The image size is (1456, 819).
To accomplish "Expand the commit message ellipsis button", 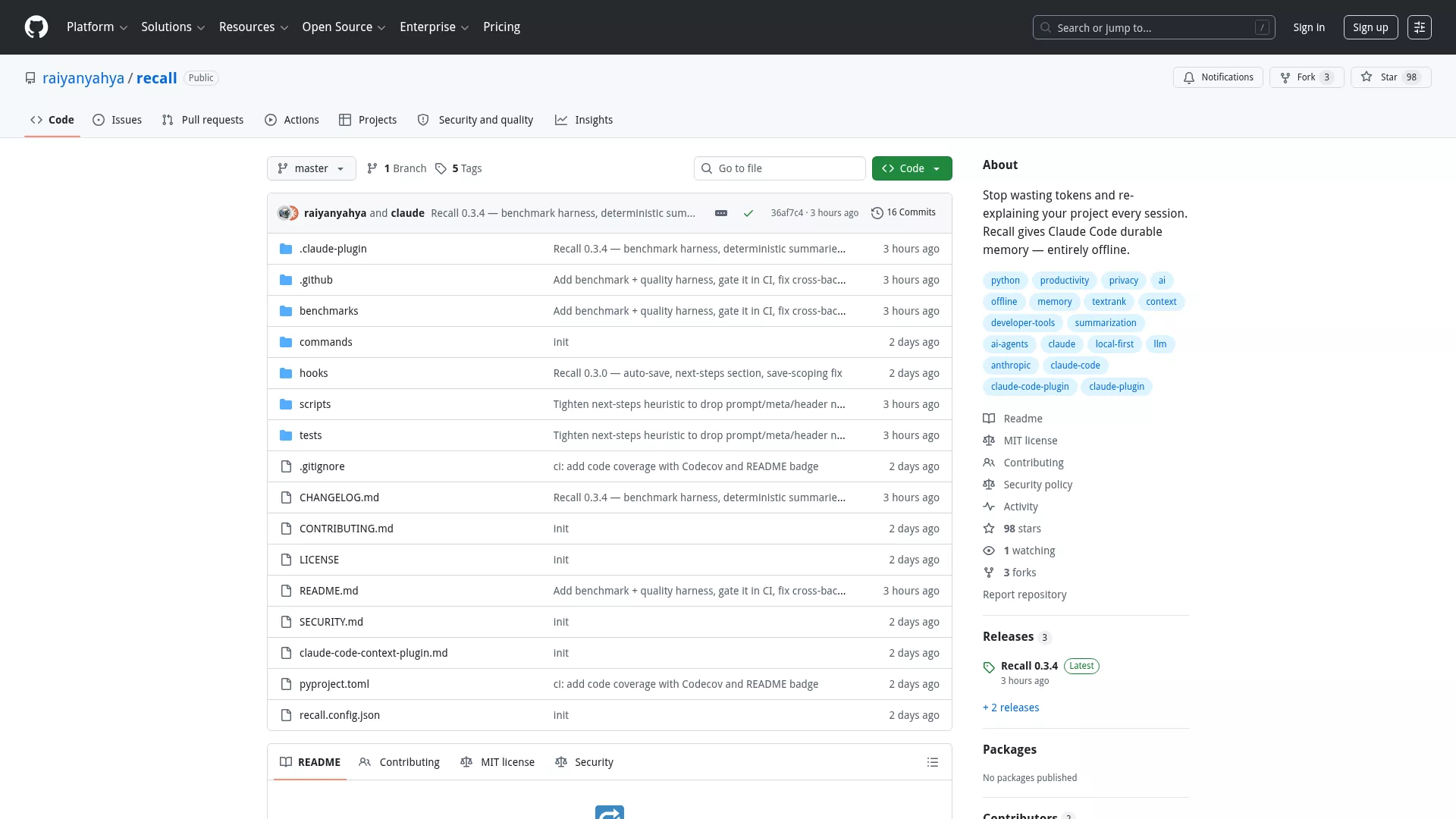I will pyautogui.click(x=721, y=213).
